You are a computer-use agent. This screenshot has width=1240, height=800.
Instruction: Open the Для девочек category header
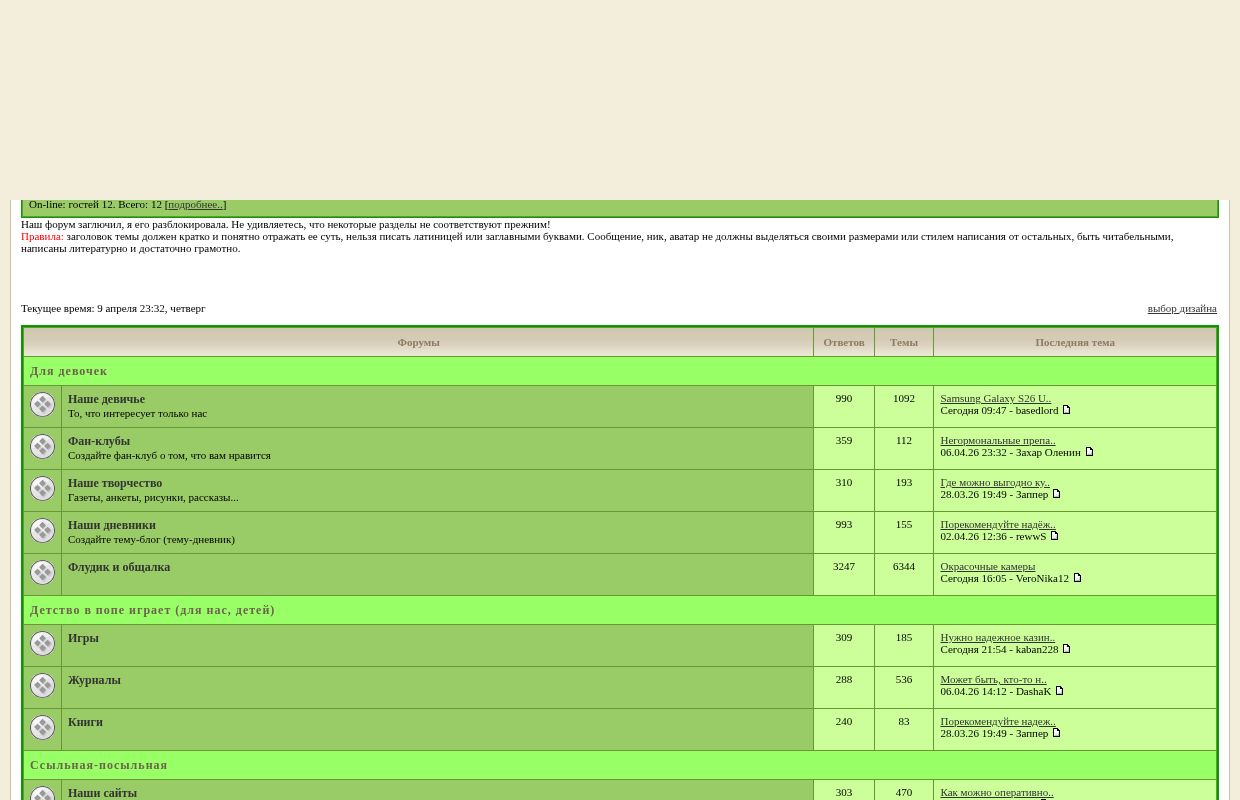coord(68,371)
